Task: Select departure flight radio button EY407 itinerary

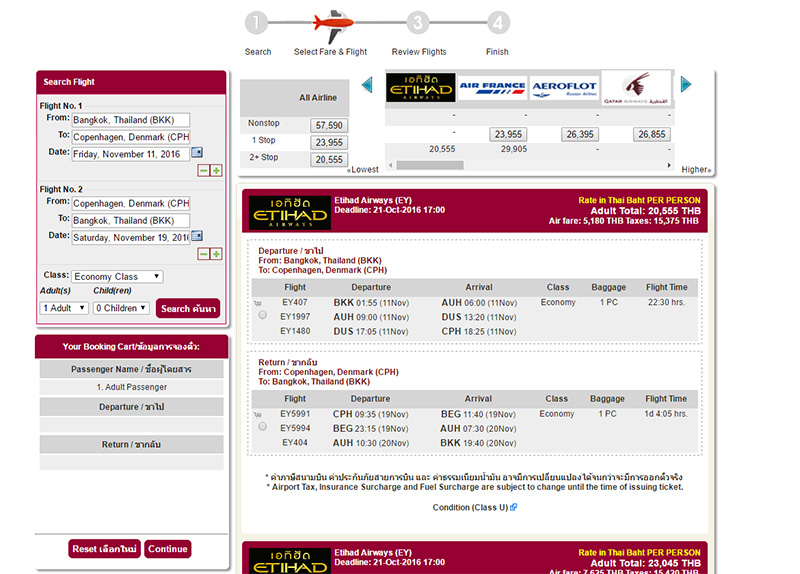Action: pyautogui.click(x=262, y=315)
